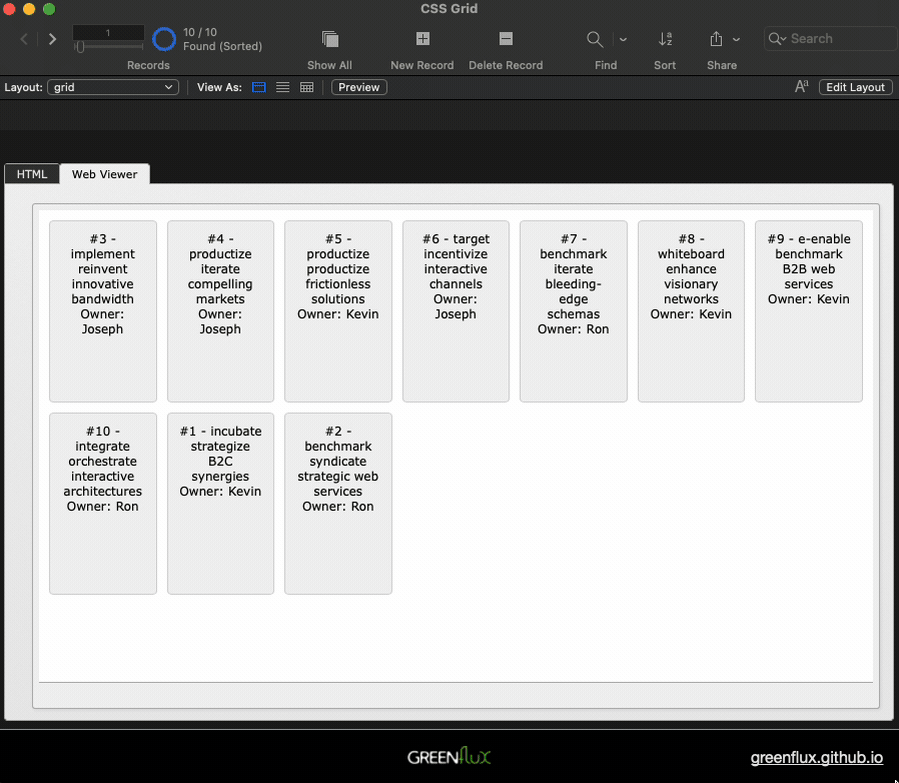Click the Show All records icon

329,39
